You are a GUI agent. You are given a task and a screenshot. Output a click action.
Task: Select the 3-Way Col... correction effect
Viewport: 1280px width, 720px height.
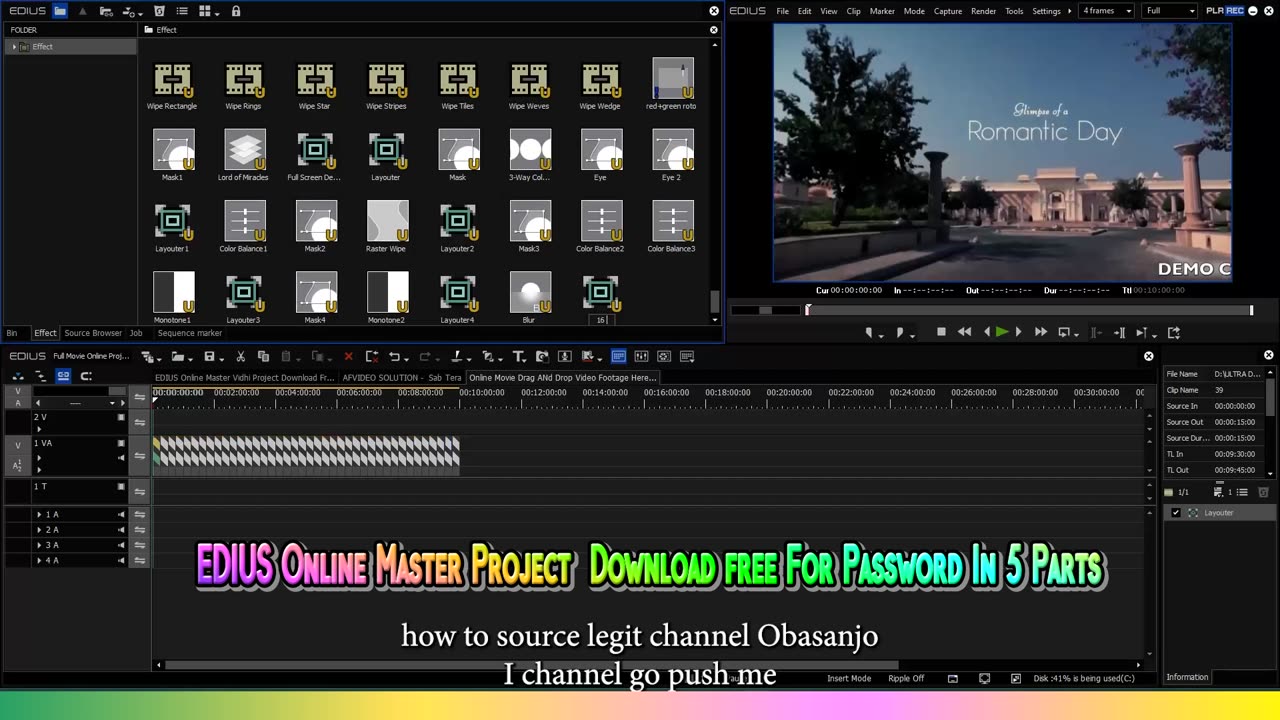point(529,156)
